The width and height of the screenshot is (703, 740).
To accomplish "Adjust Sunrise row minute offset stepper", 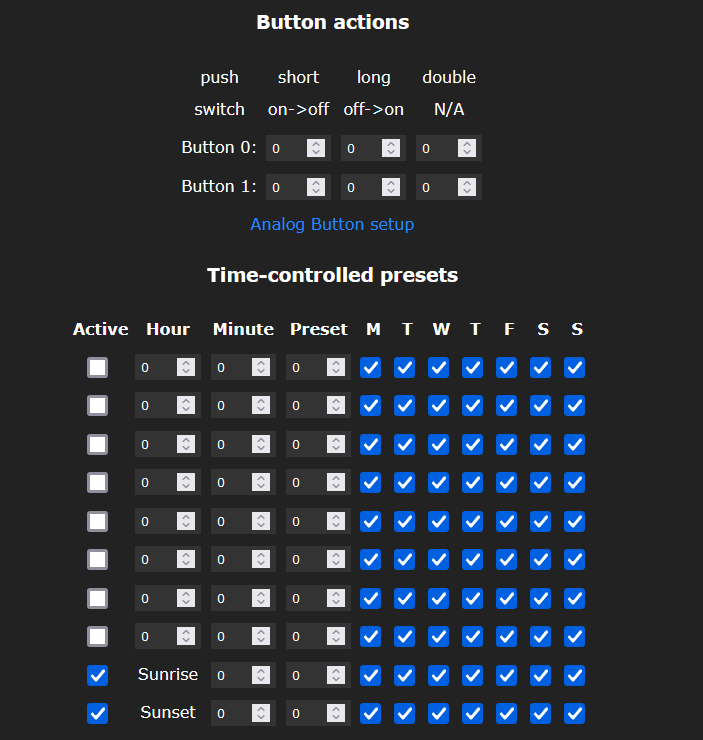I will (261, 675).
